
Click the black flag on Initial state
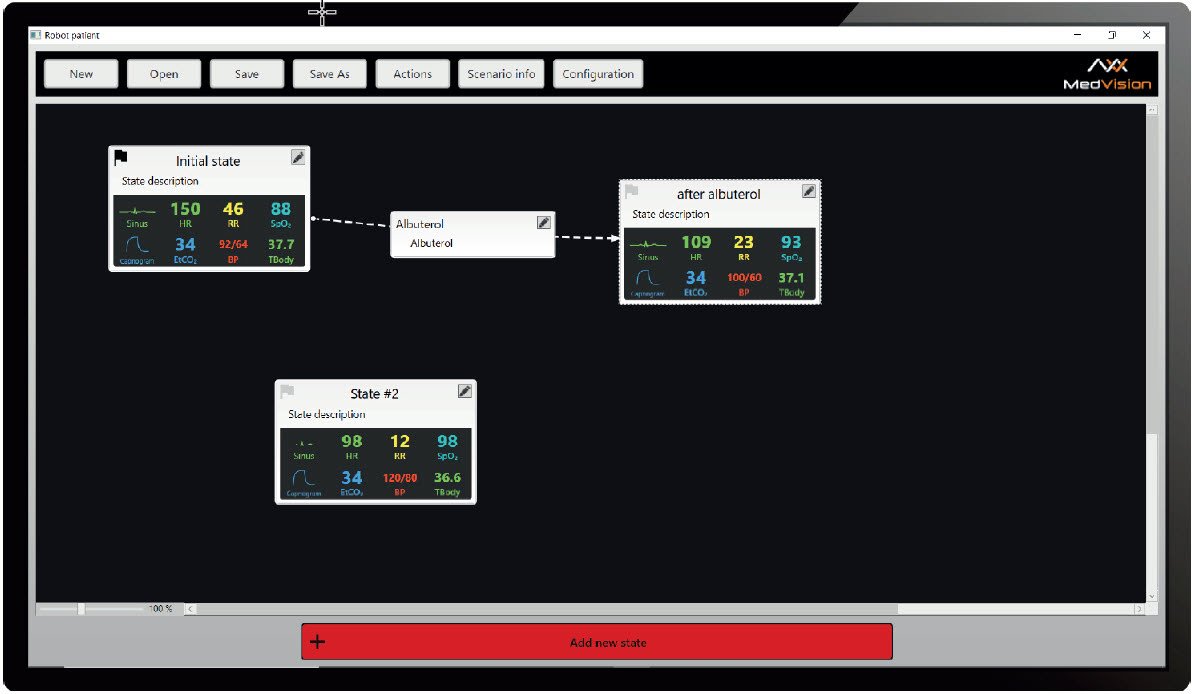click(121, 157)
